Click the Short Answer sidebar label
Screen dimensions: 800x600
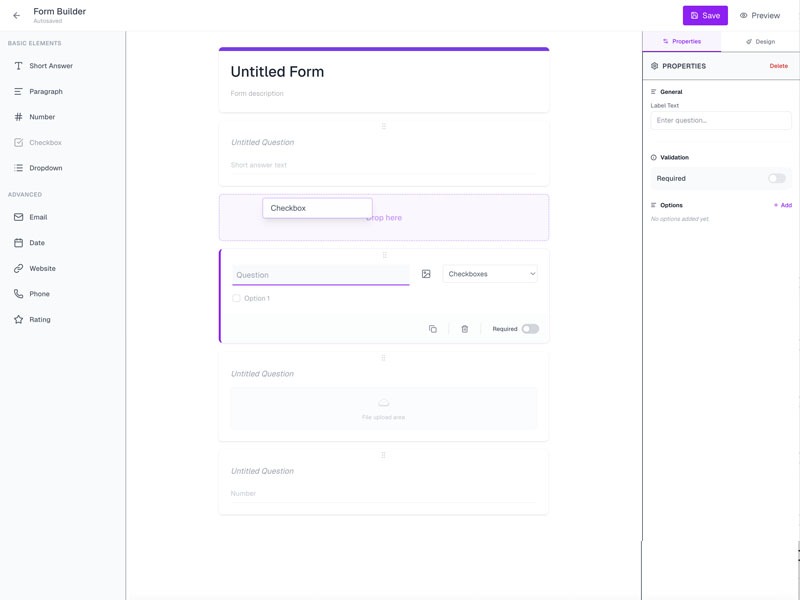(51, 66)
